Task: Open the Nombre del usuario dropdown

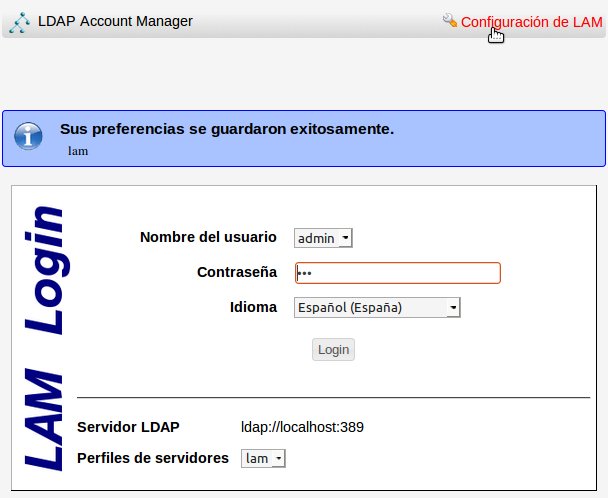Action: pos(323,238)
